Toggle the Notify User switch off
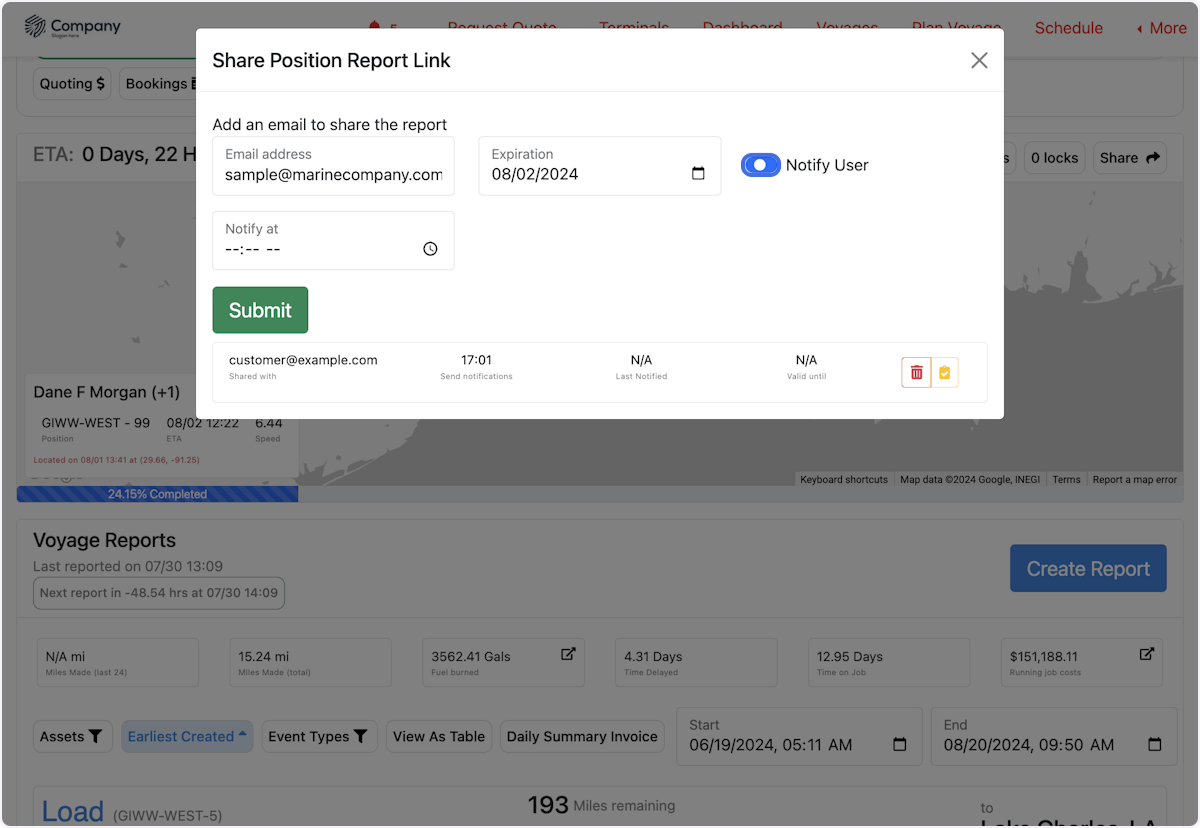This screenshot has width=1200, height=828. pos(760,164)
